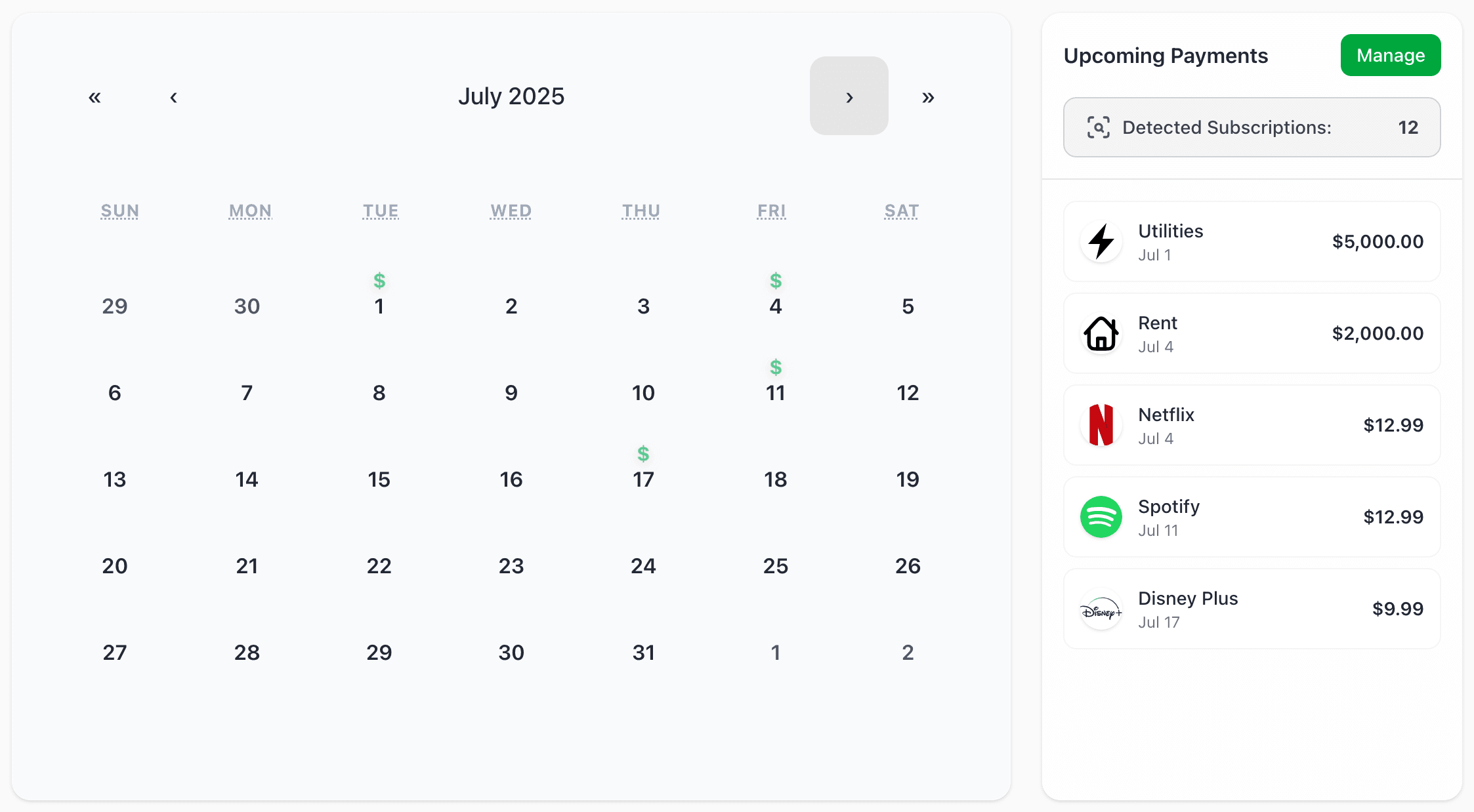Select July 26 on the calendar

pyautogui.click(x=908, y=566)
